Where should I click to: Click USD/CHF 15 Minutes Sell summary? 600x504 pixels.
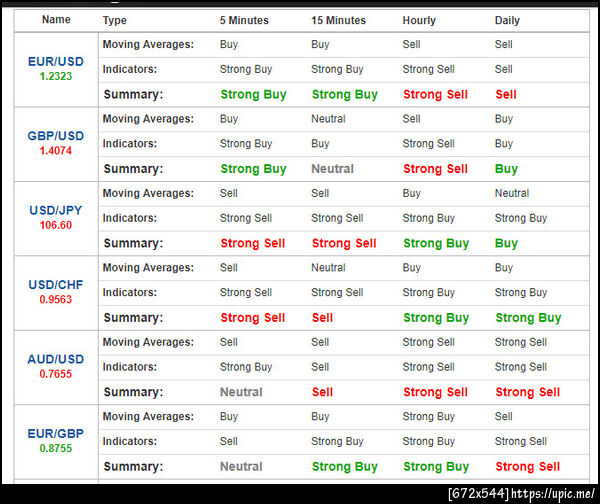322,318
